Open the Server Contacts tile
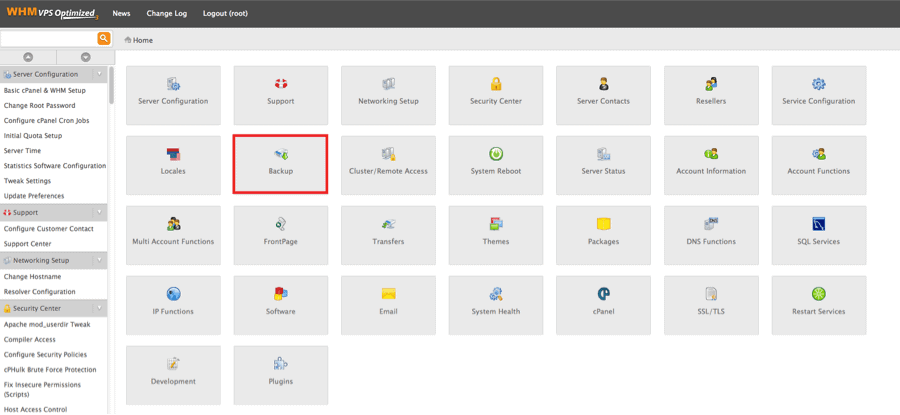The width and height of the screenshot is (900, 415). pyautogui.click(x=603, y=95)
